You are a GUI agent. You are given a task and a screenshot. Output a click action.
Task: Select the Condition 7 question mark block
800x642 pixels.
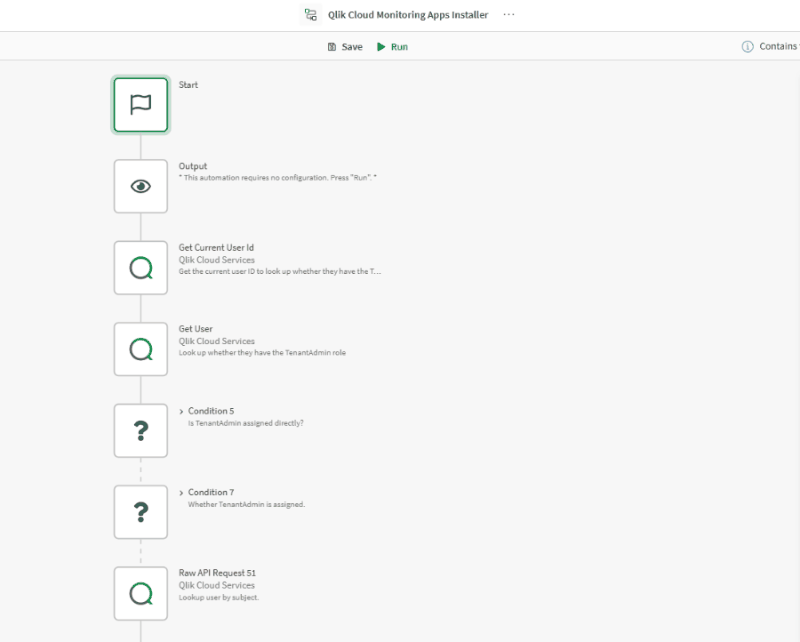click(141, 512)
